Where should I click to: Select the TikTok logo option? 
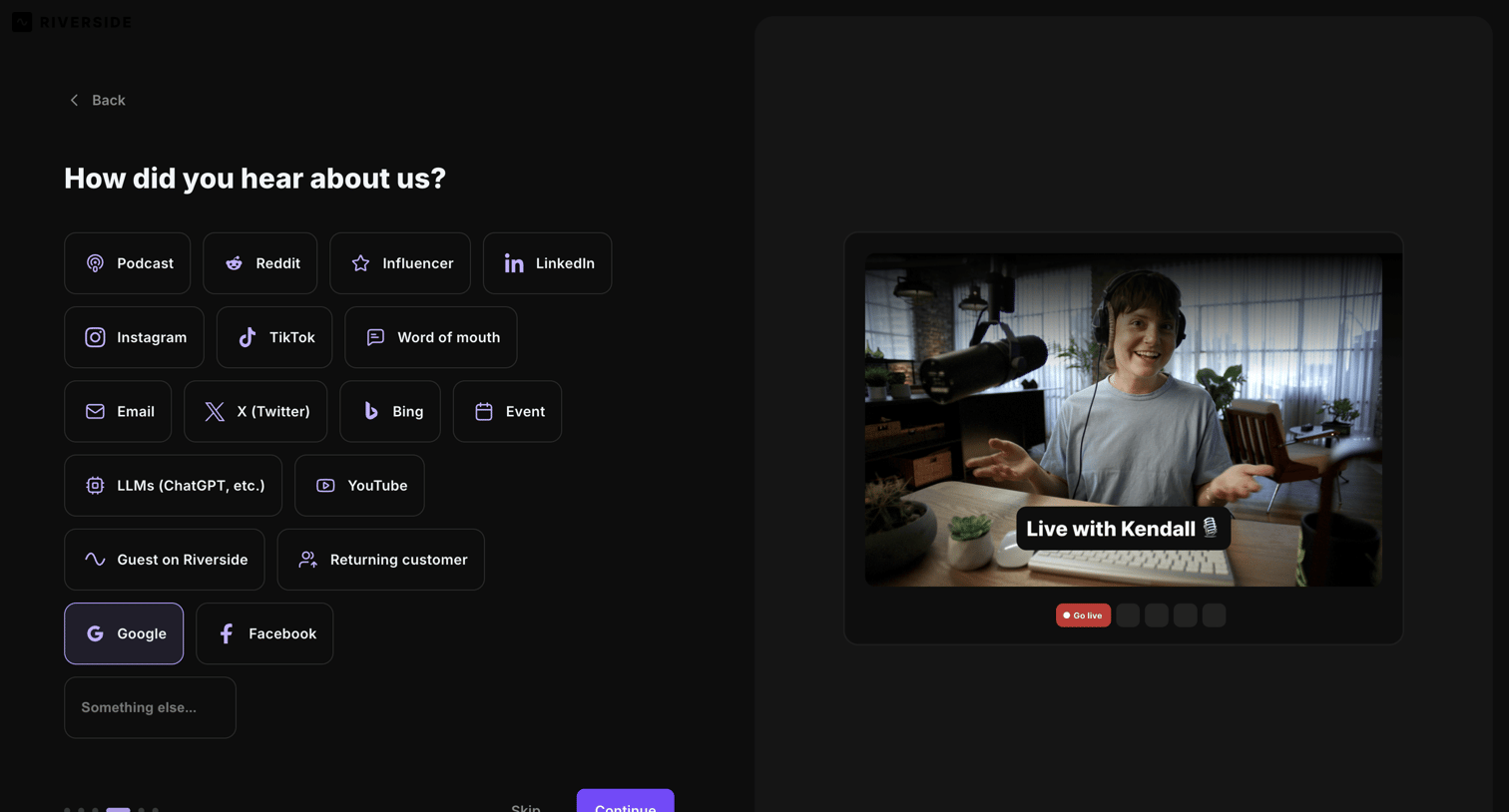[x=273, y=337]
